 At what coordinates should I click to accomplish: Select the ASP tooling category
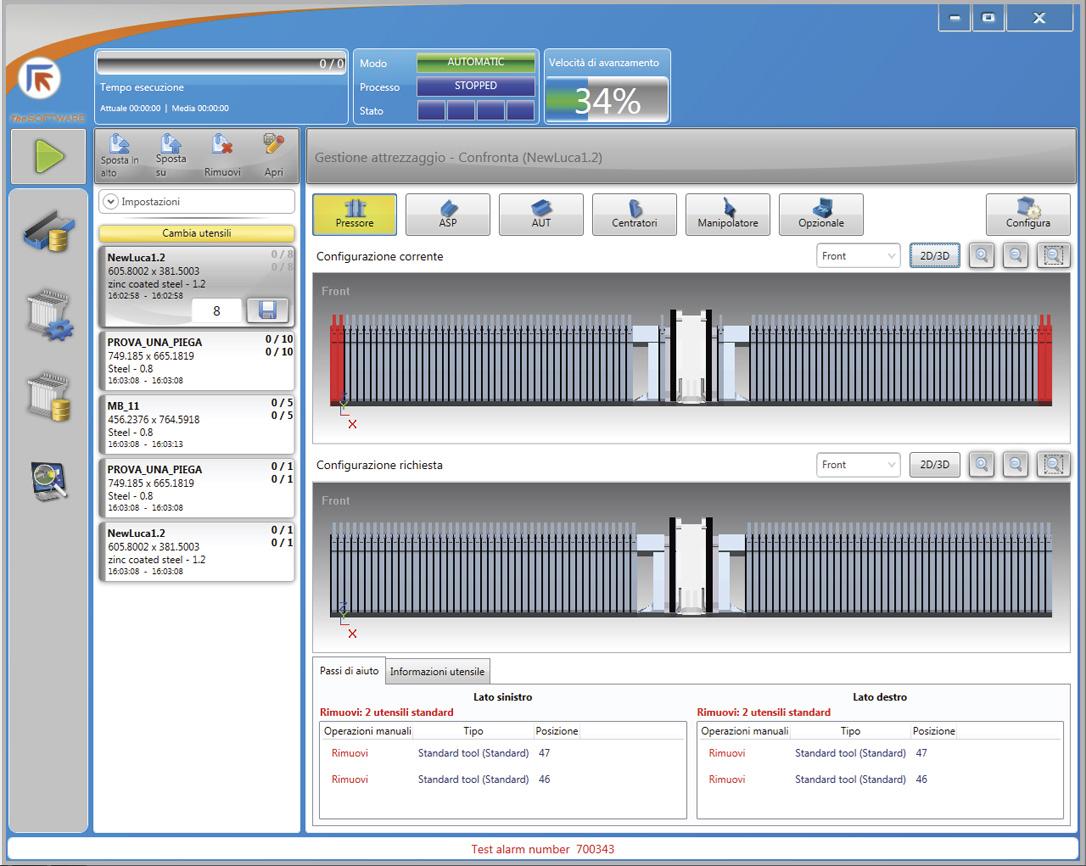448,213
